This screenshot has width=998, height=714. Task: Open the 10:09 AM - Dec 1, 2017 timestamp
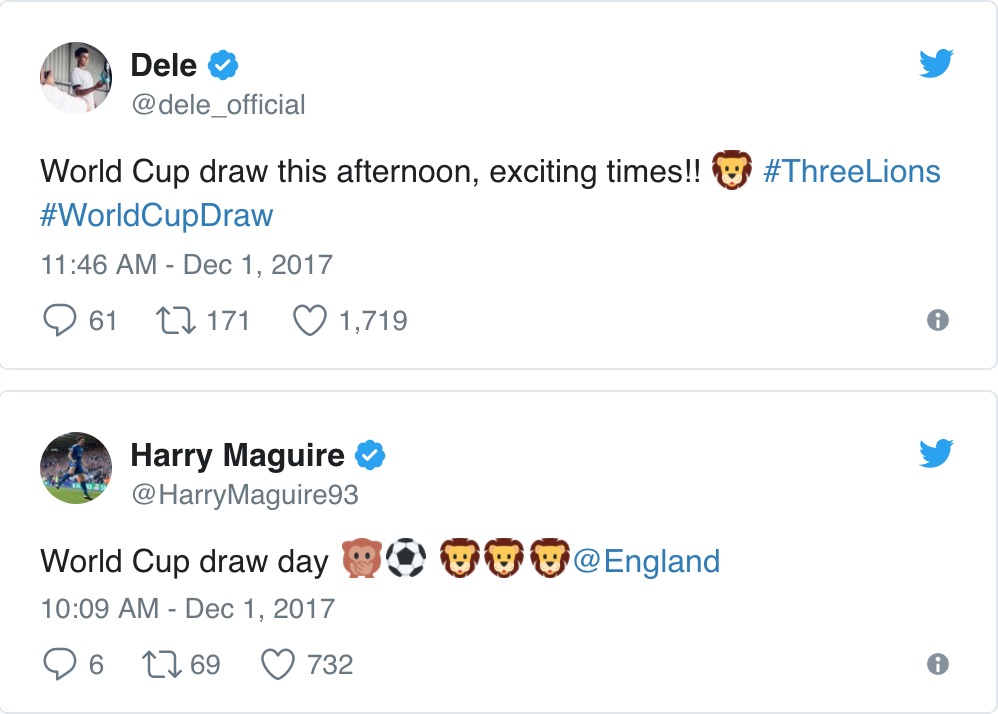188,609
